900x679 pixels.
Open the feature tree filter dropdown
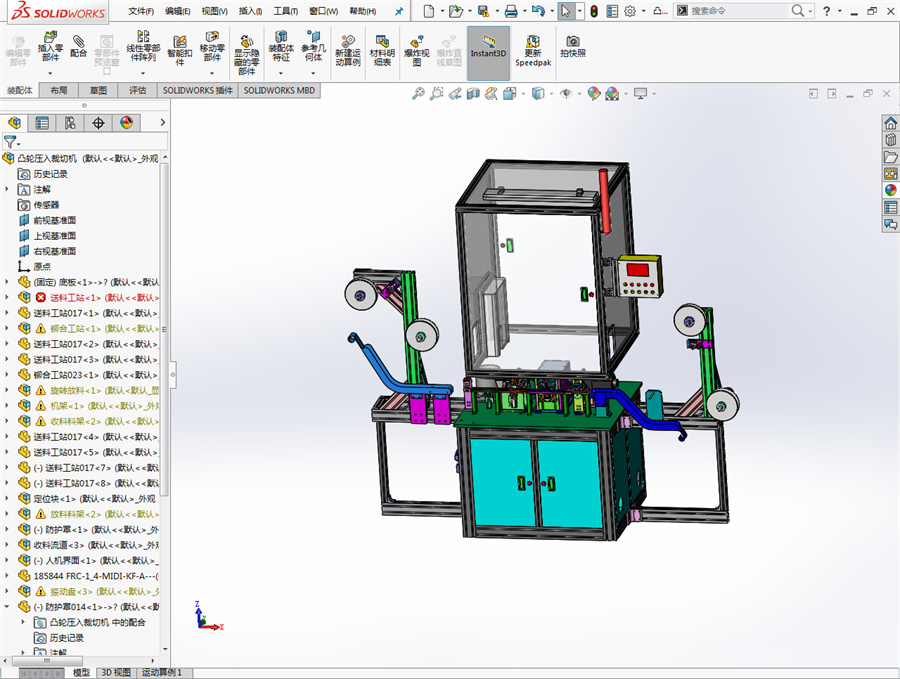click(x=11, y=142)
